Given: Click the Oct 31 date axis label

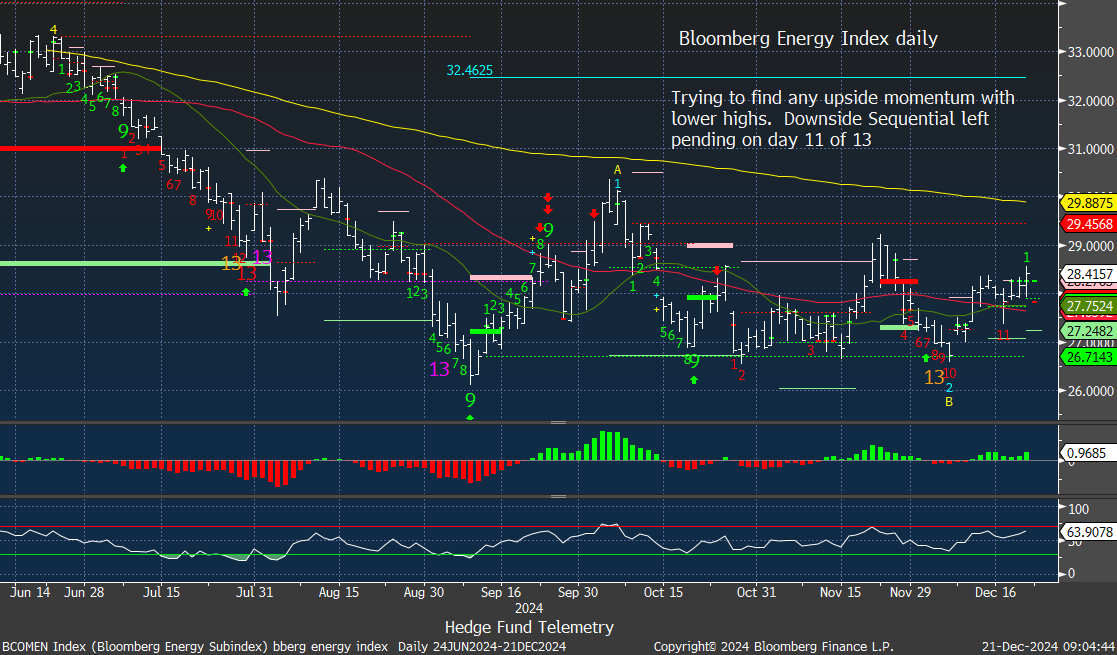Looking at the screenshot, I should pyautogui.click(x=756, y=592).
